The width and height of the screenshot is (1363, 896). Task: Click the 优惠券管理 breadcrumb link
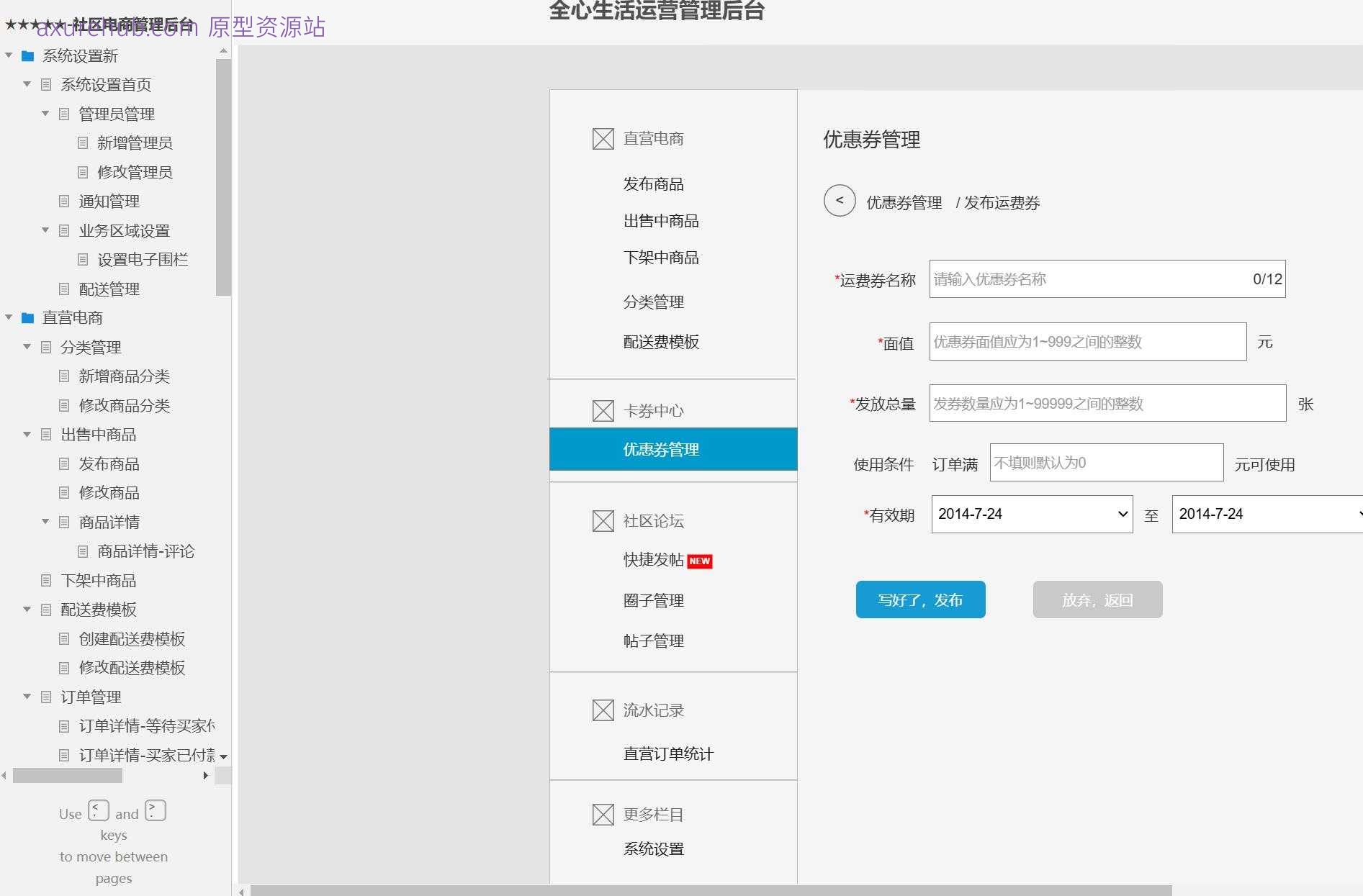(x=904, y=203)
